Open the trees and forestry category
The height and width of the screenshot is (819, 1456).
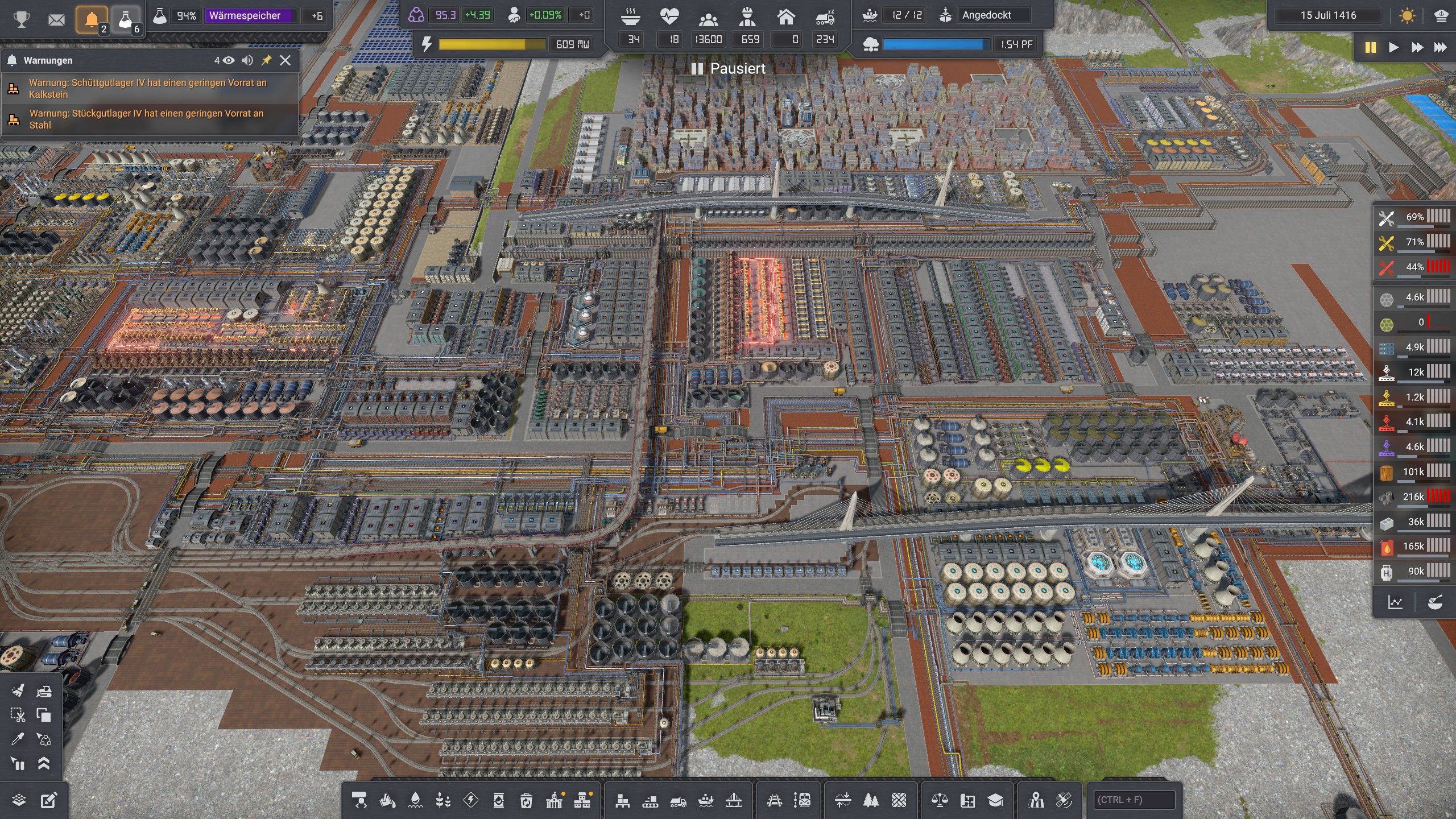point(871,801)
